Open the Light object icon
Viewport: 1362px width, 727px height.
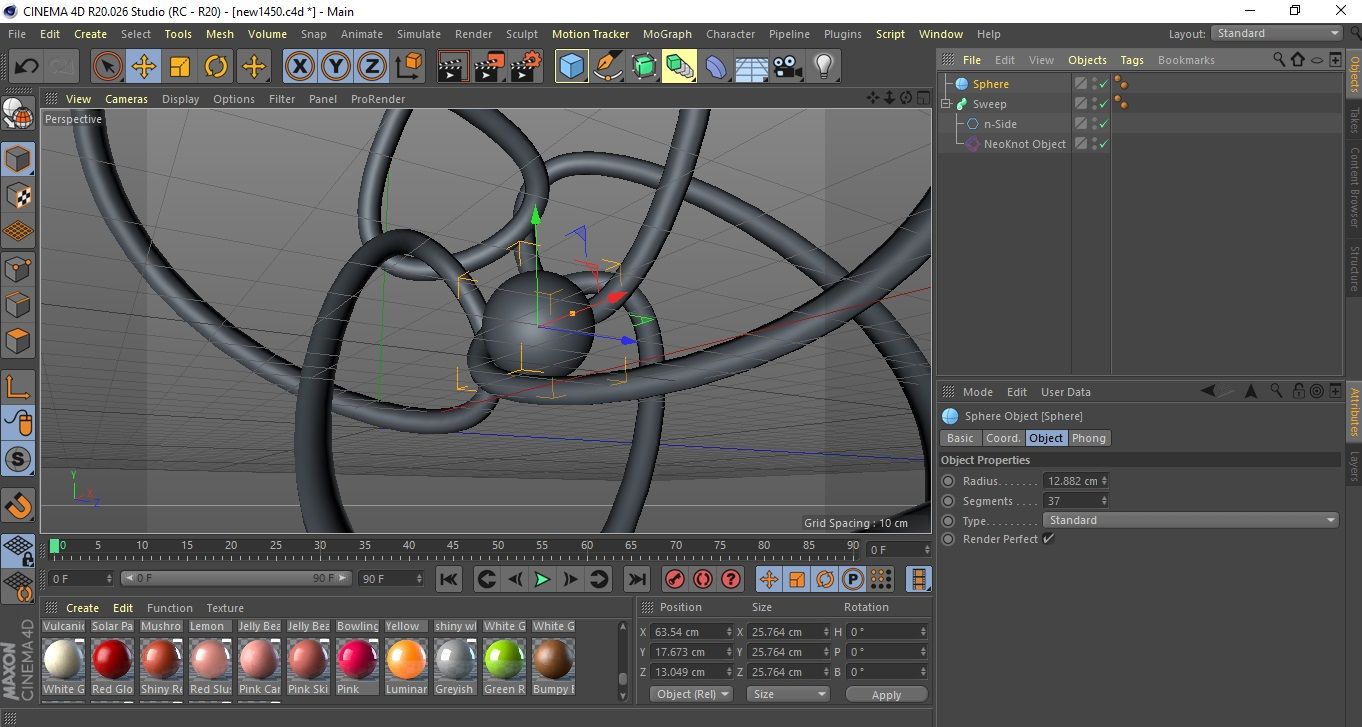coord(823,67)
